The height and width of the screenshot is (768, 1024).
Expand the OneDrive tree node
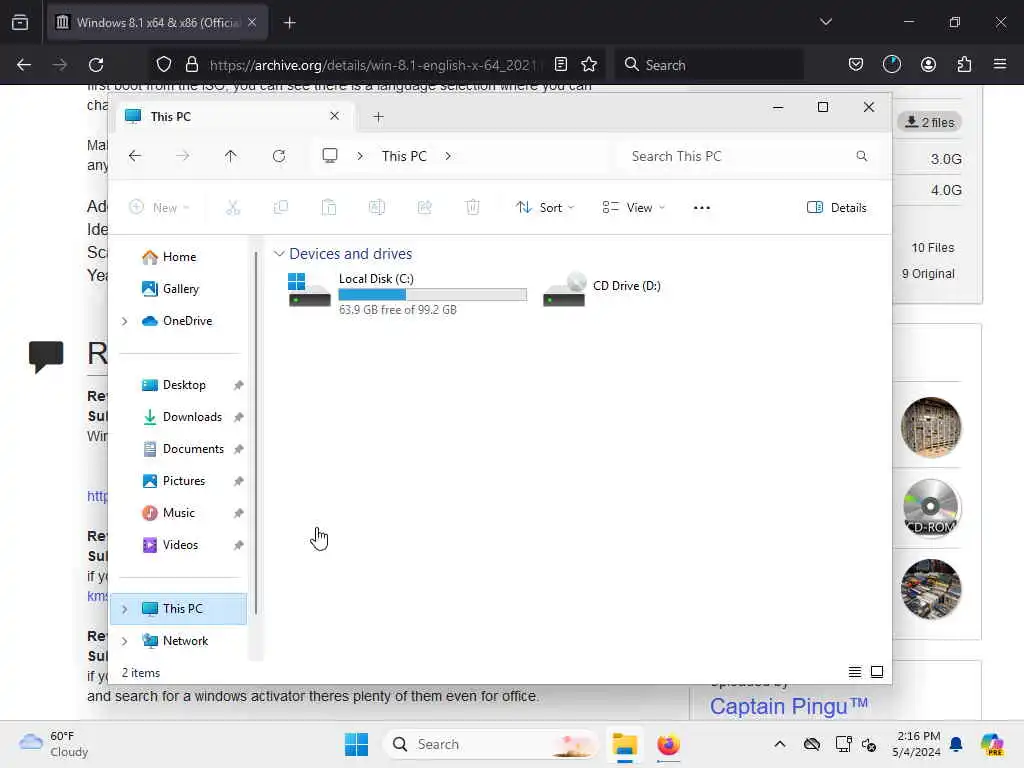click(x=124, y=321)
